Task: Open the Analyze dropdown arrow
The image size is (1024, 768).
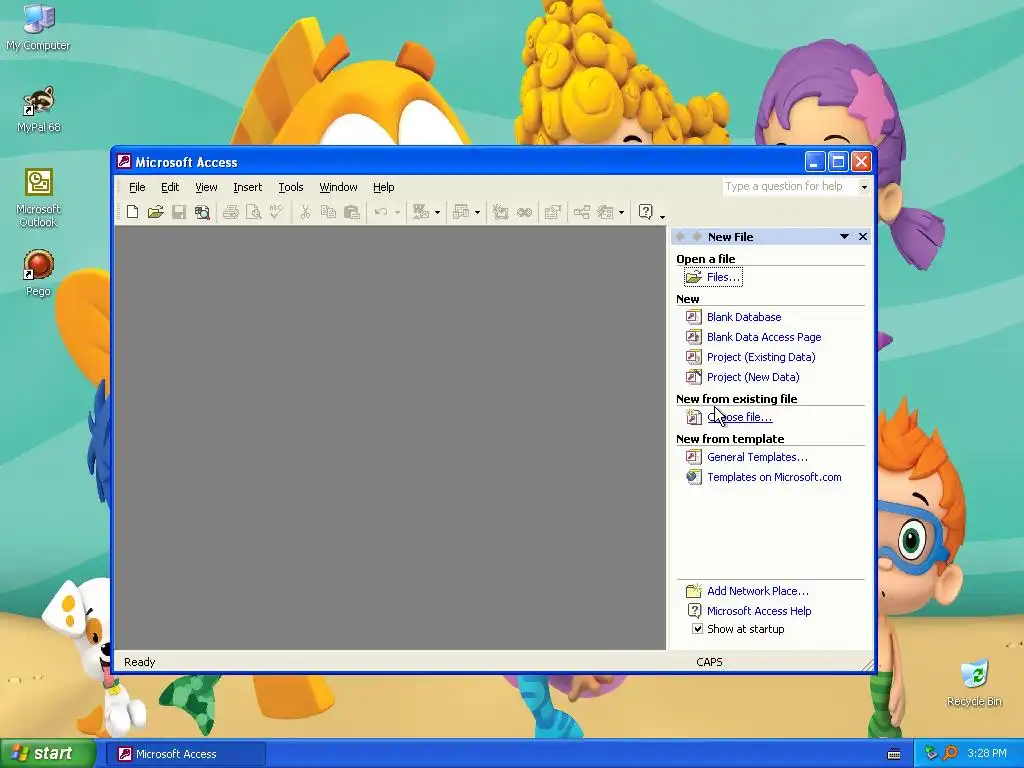Action: pyautogui.click(x=477, y=212)
